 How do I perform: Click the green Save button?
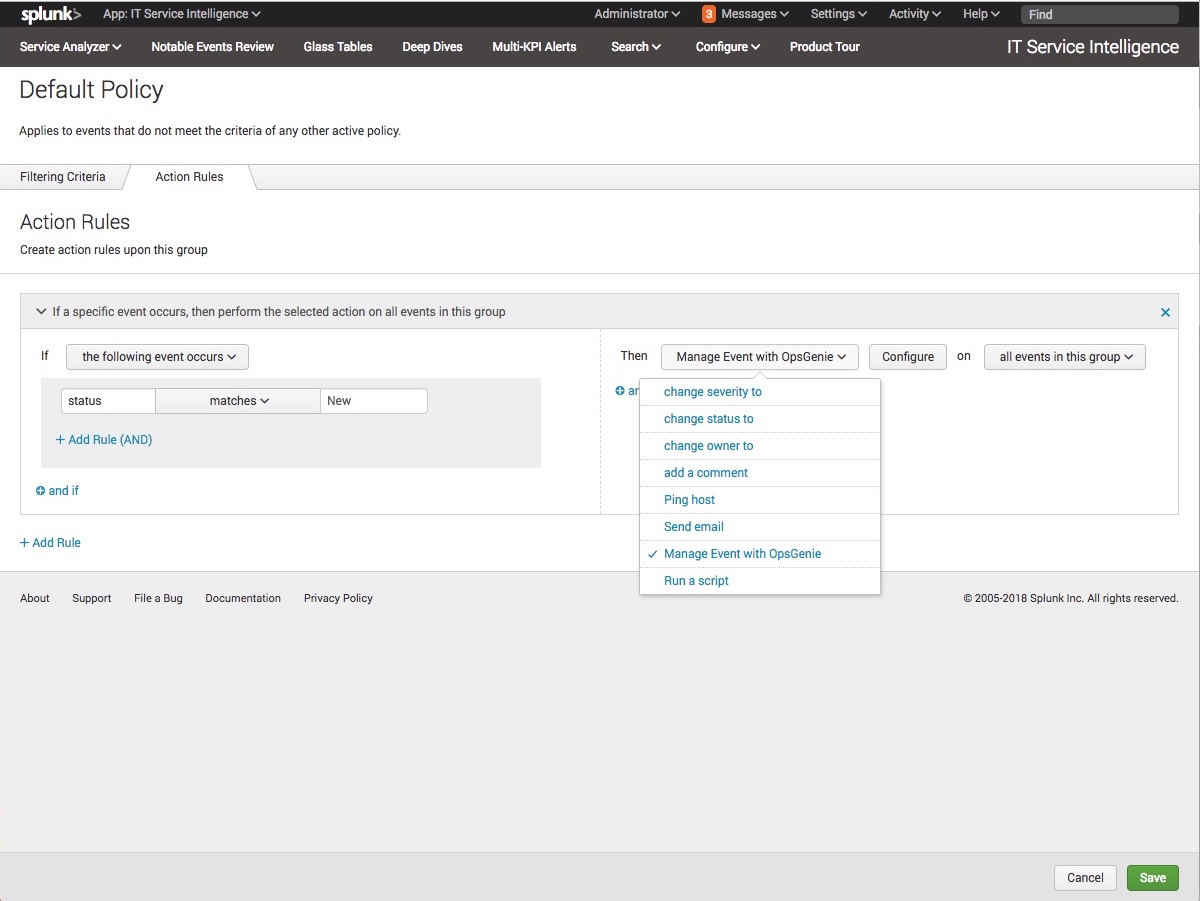click(1153, 878)
